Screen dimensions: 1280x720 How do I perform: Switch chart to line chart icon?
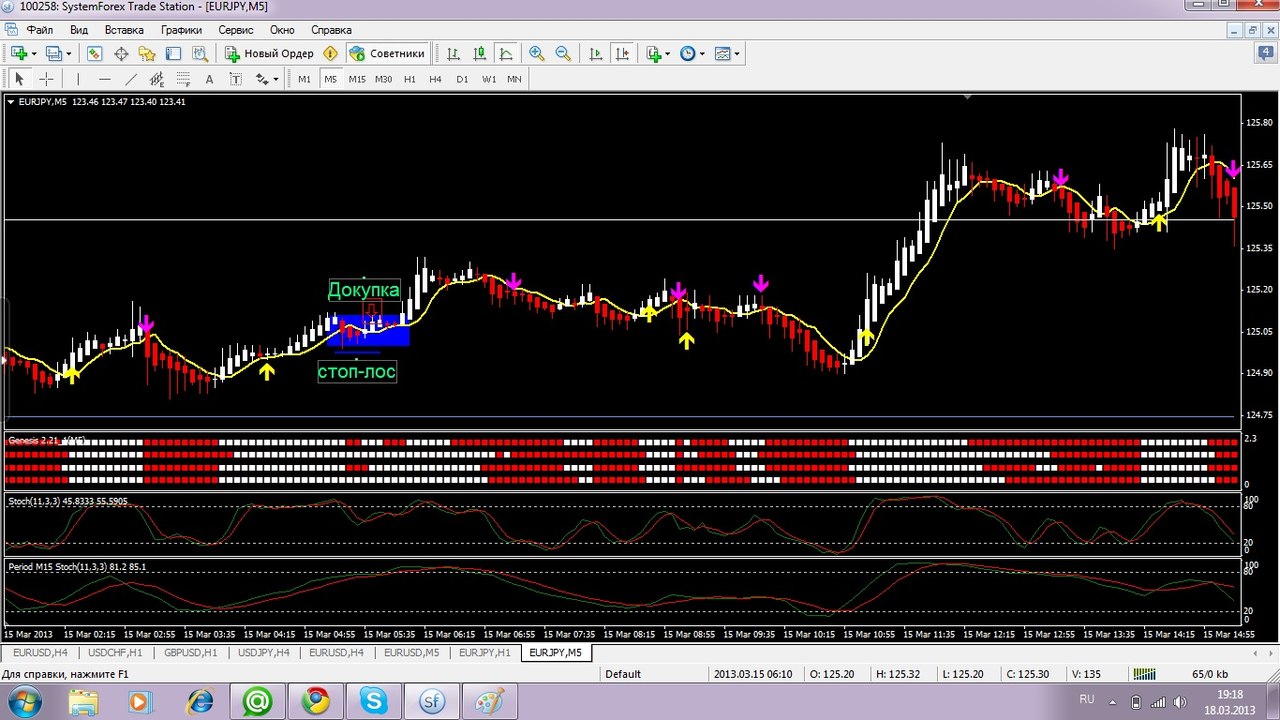click(506, 53)
